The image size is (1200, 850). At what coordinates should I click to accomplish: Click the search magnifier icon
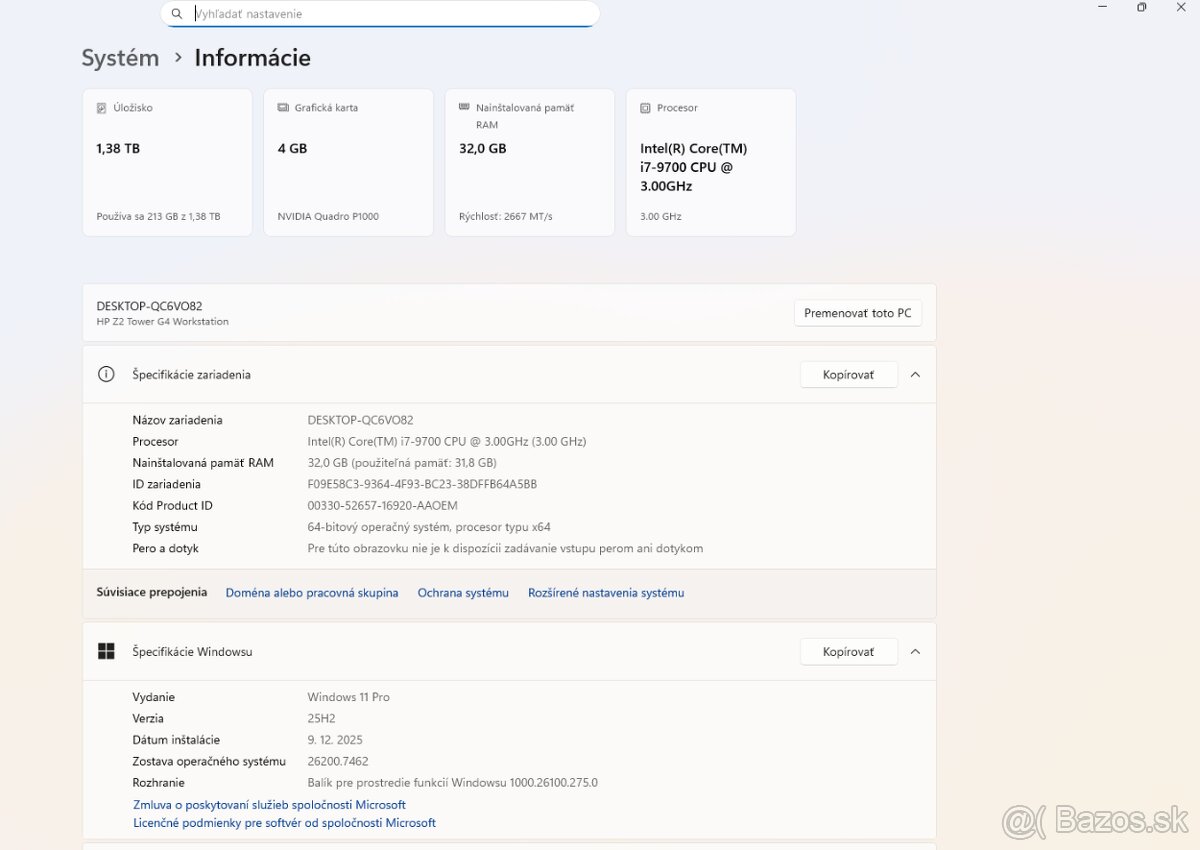pyautogui.click(x=177, y=14)
